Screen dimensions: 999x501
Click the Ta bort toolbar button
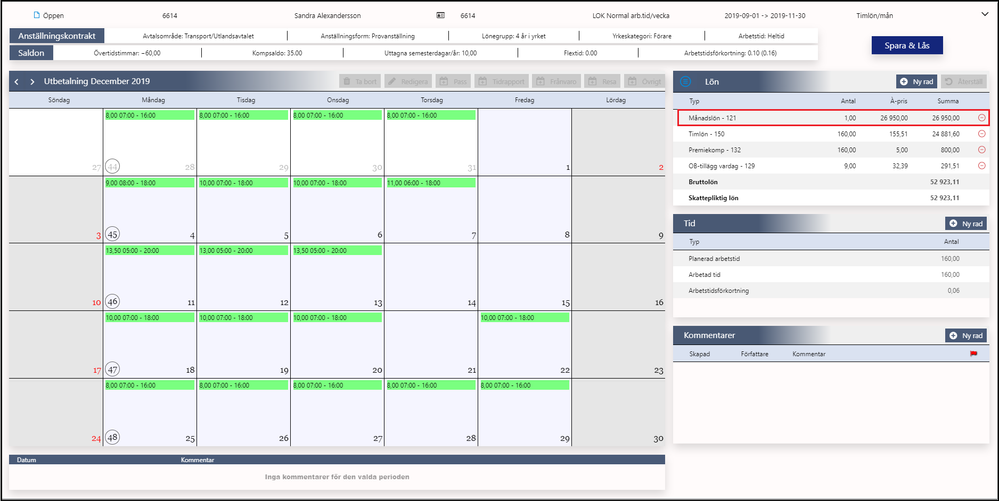360,82
